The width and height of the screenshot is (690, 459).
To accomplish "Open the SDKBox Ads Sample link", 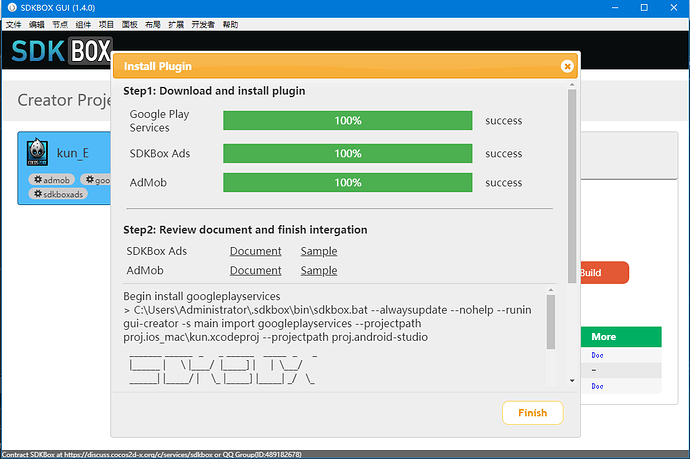I will coord(319,251).
